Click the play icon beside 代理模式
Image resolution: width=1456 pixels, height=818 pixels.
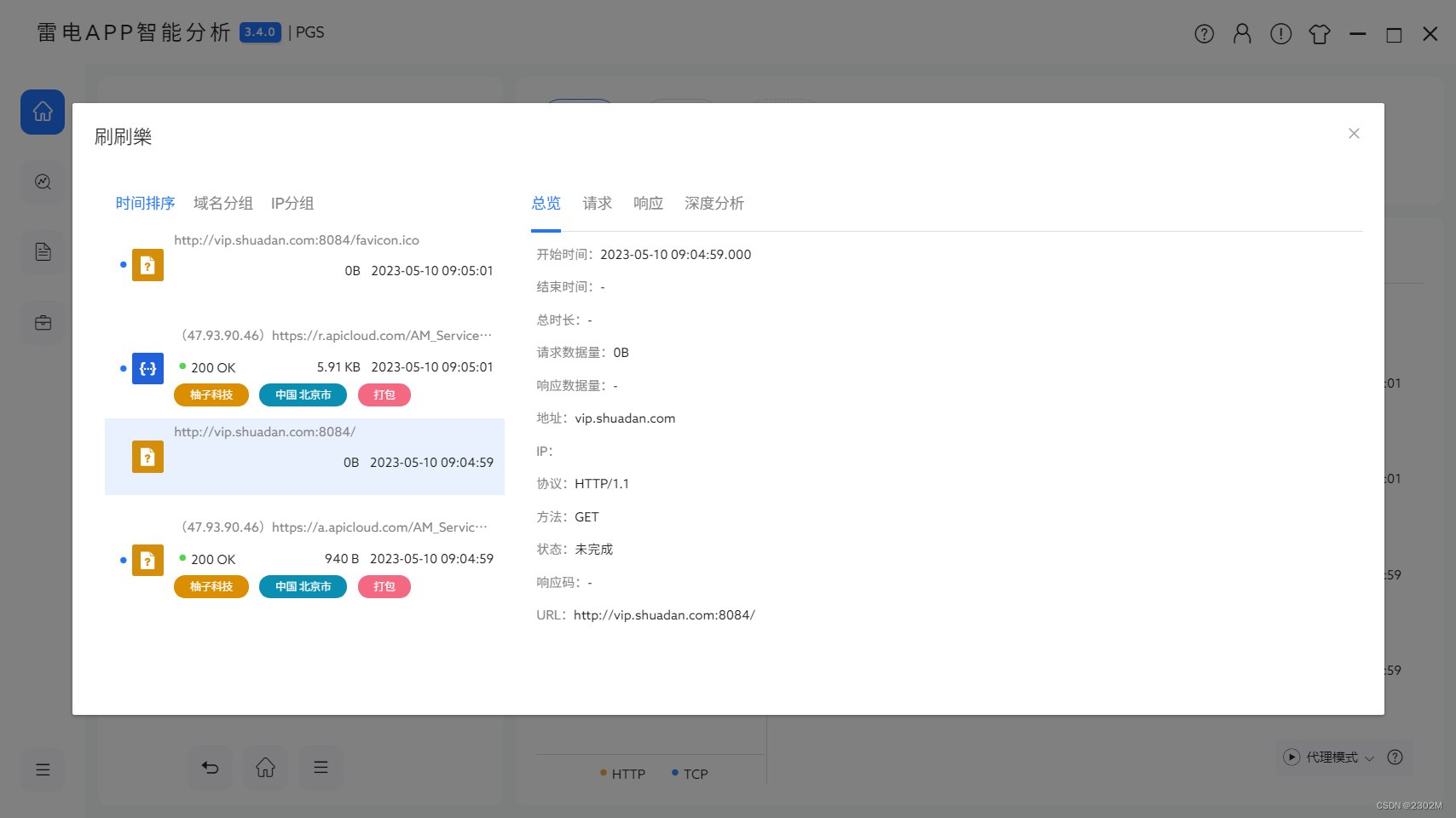point(1291,758)
